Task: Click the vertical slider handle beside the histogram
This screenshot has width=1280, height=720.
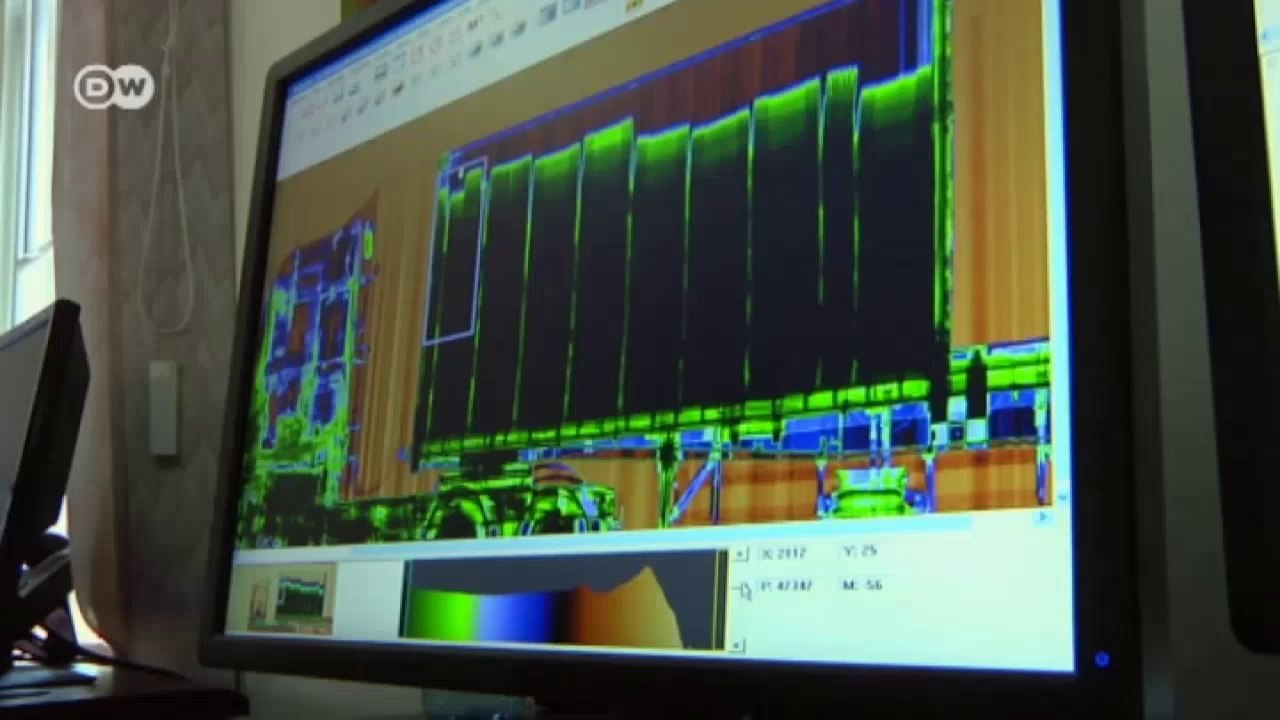Action: [x=743, y=591]
